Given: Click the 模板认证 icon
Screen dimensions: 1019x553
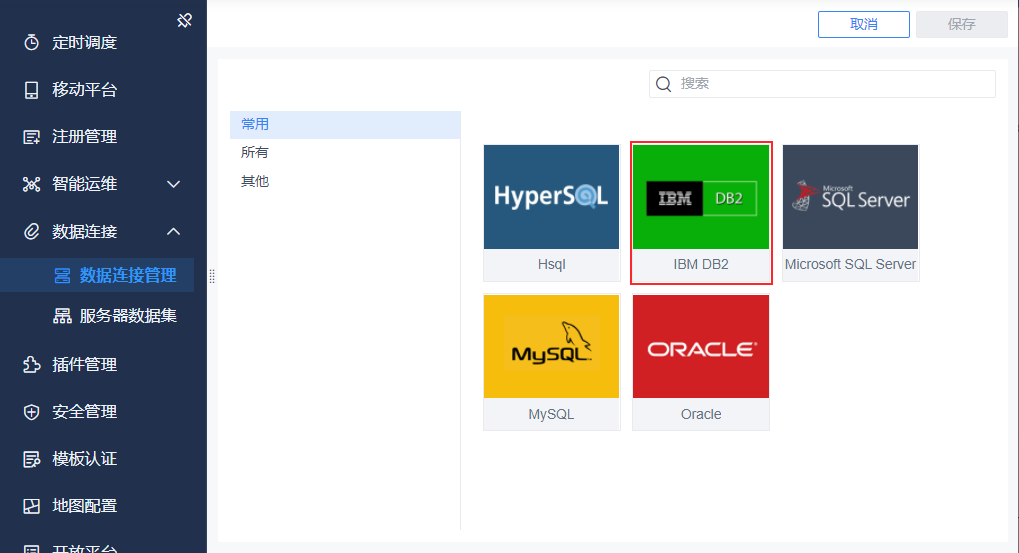Looking at the screenshot, I should pos(31,459).
